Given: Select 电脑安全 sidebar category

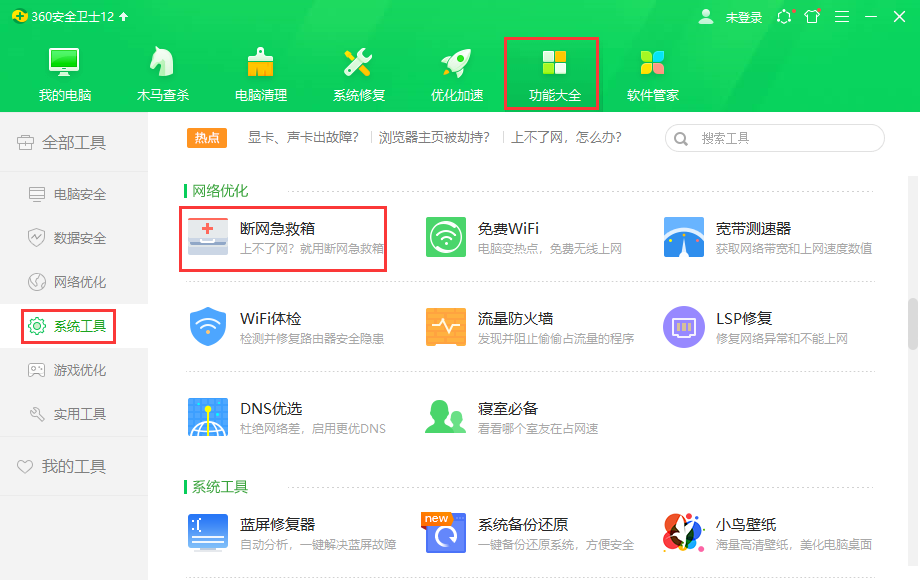Looking at the screenshot, I should [74, 194].
